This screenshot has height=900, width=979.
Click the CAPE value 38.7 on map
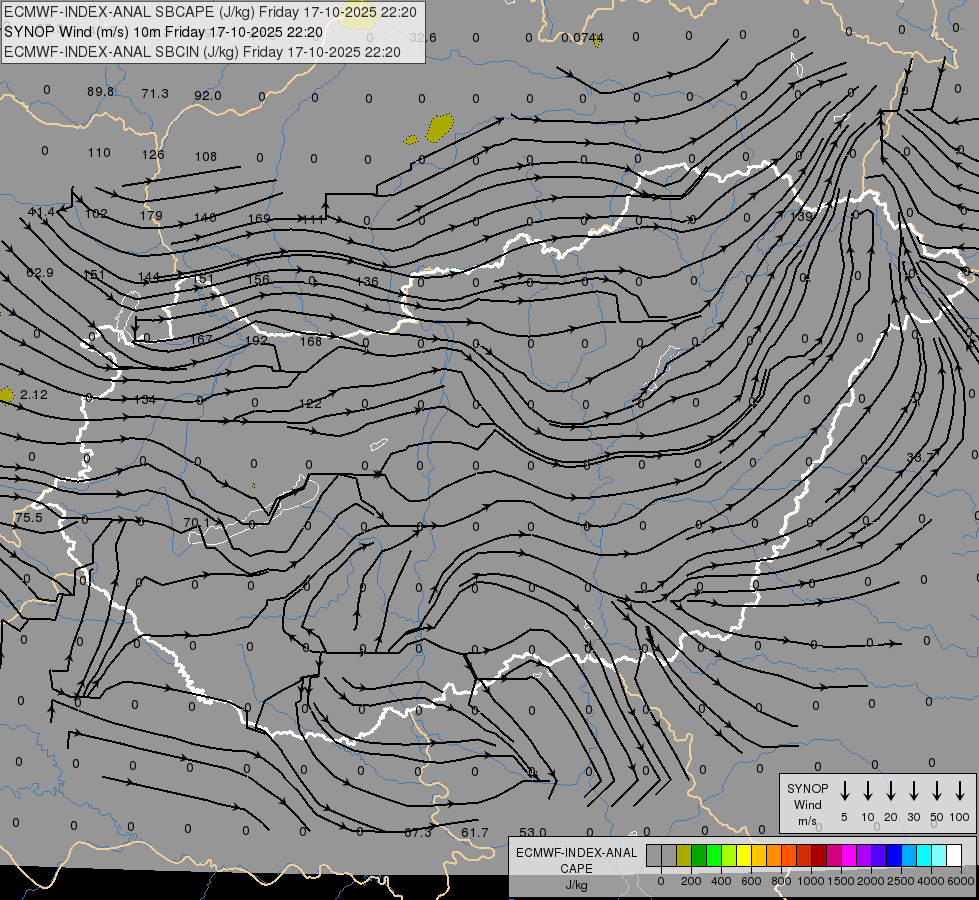pos(920,458)
